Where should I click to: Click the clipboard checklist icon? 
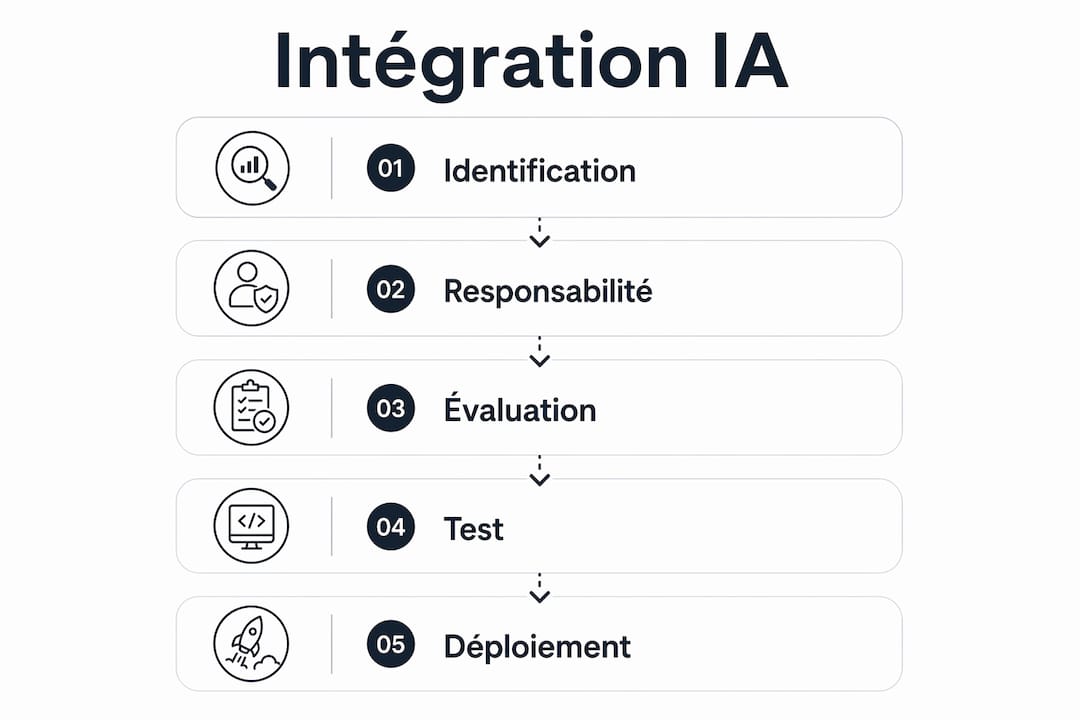(251, 407)
